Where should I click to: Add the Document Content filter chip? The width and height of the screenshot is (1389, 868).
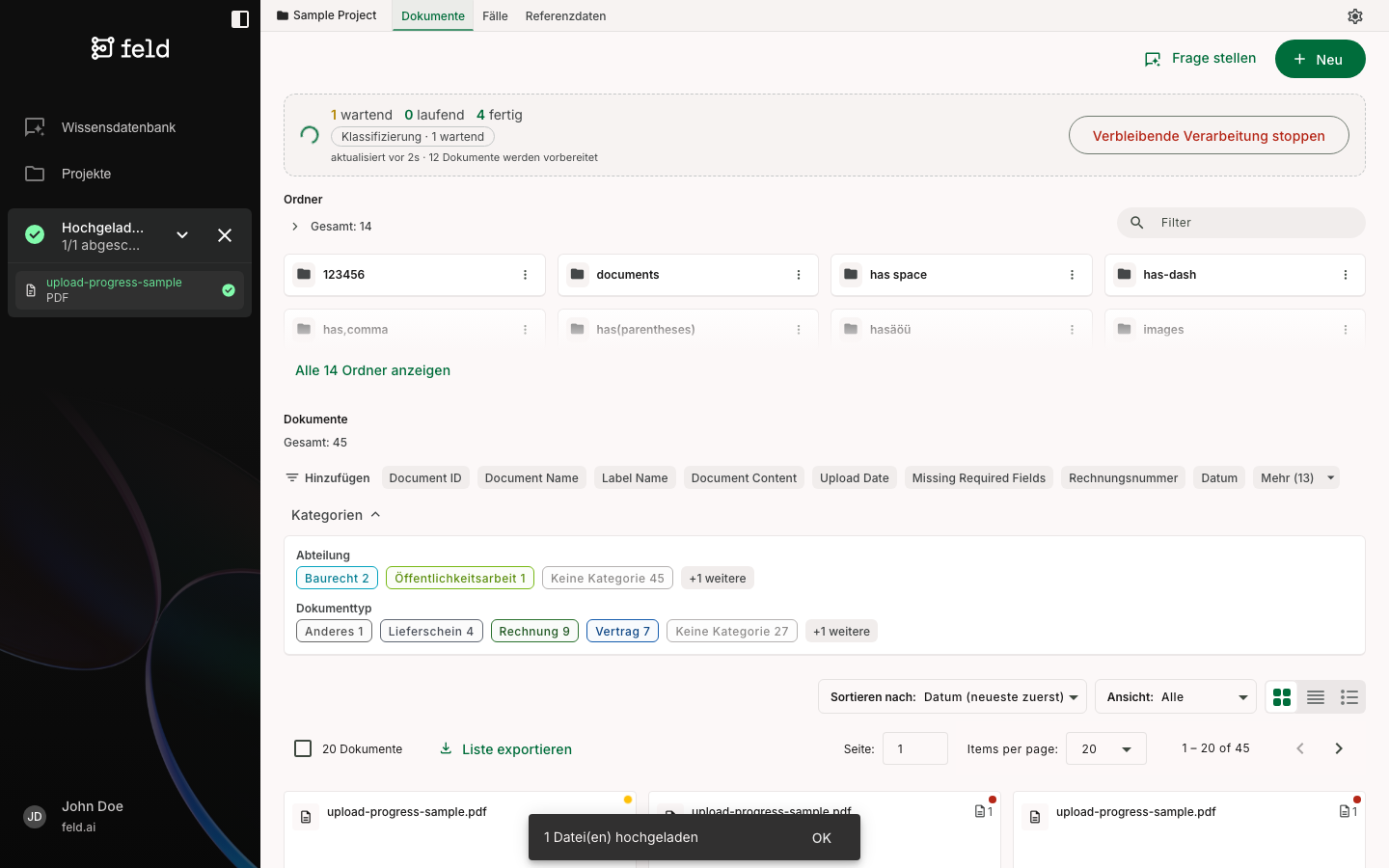[744, 478]
